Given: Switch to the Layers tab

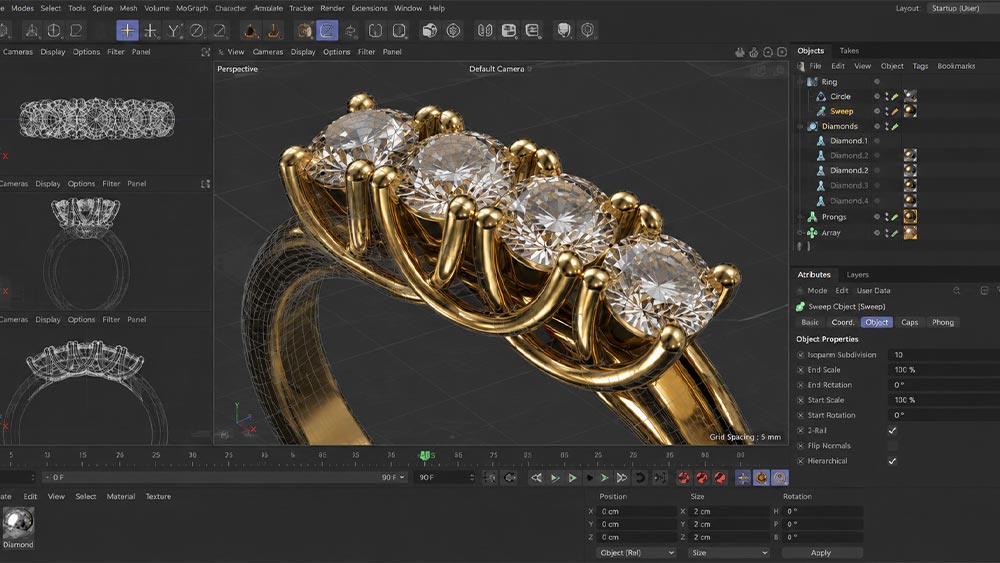Looking at the screenshot, I should pyautogui.click(x=857, y=275).
